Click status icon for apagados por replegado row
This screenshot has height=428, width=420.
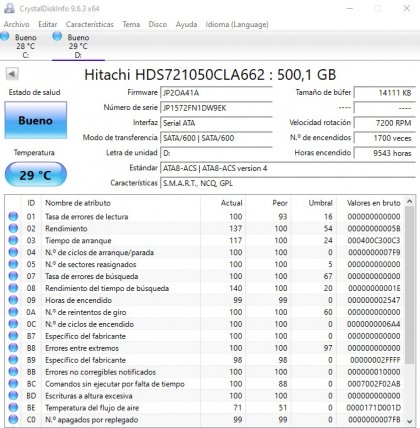13,420
